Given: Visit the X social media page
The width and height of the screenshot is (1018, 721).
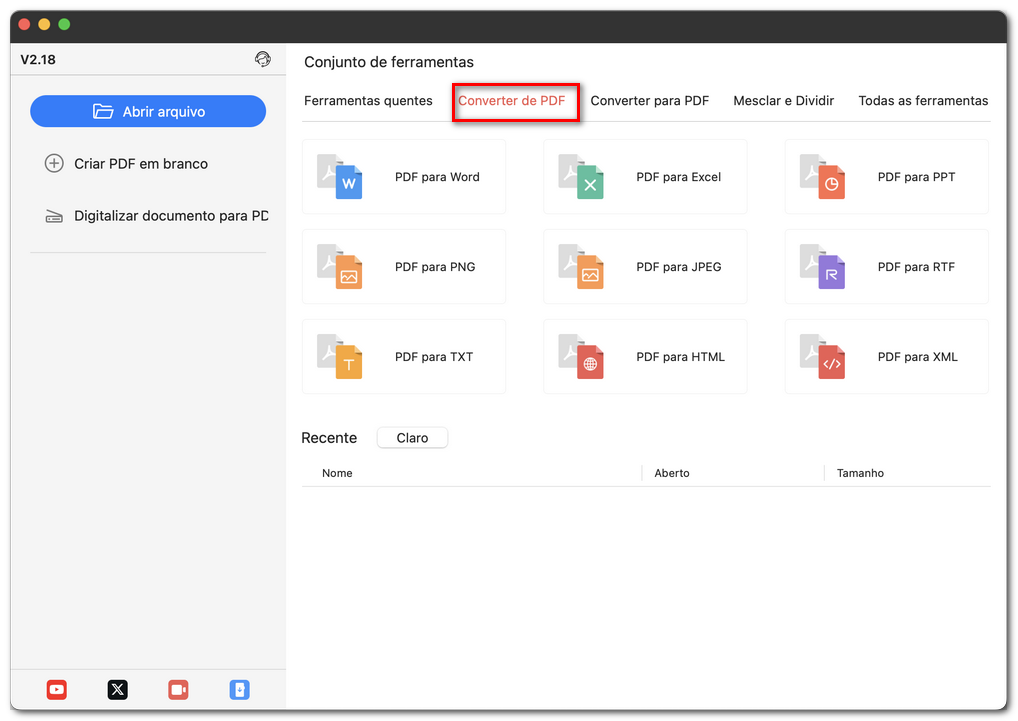Looking at the screenshot, I should coord(117,690).
